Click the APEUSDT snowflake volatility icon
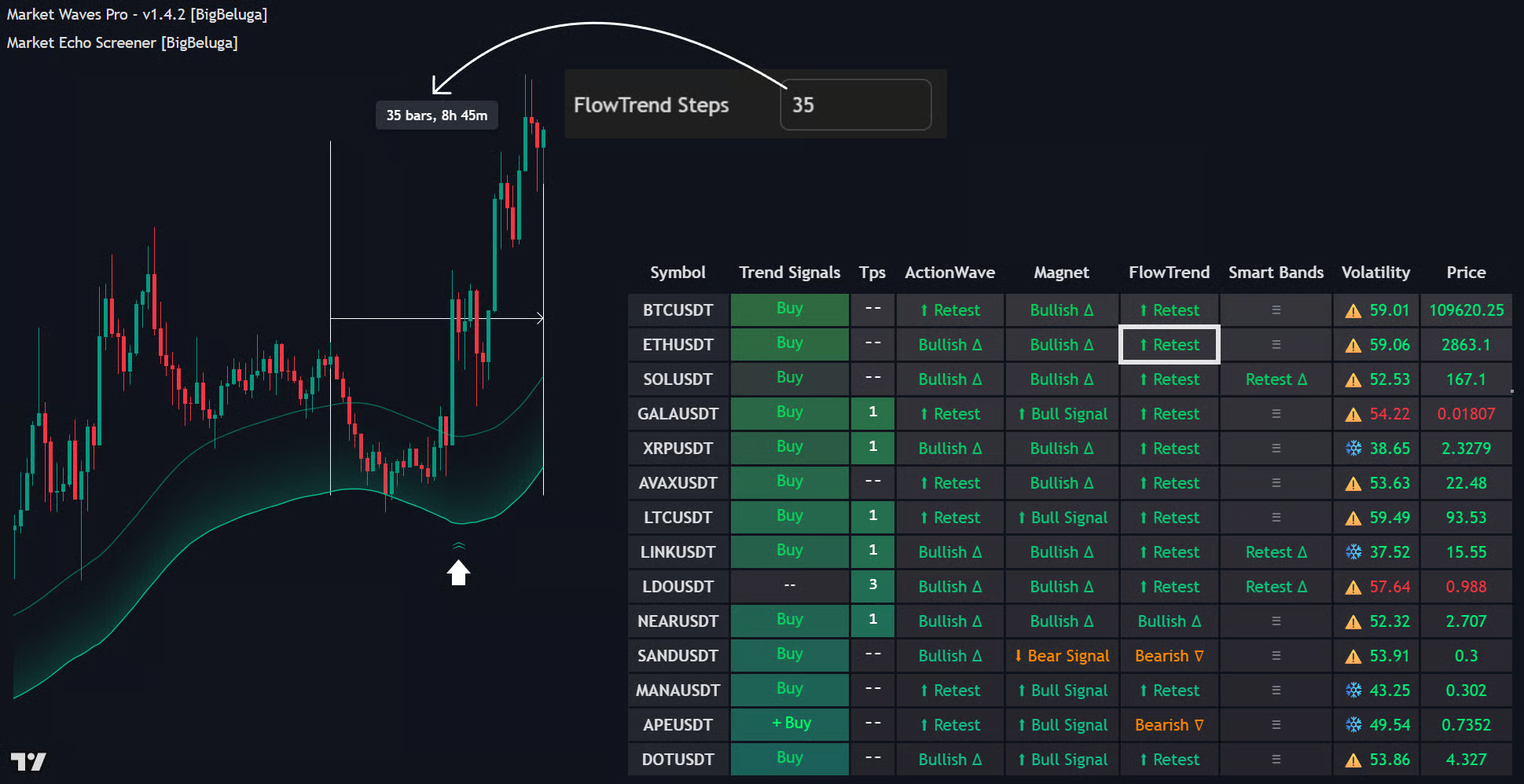 [1353, 725]
